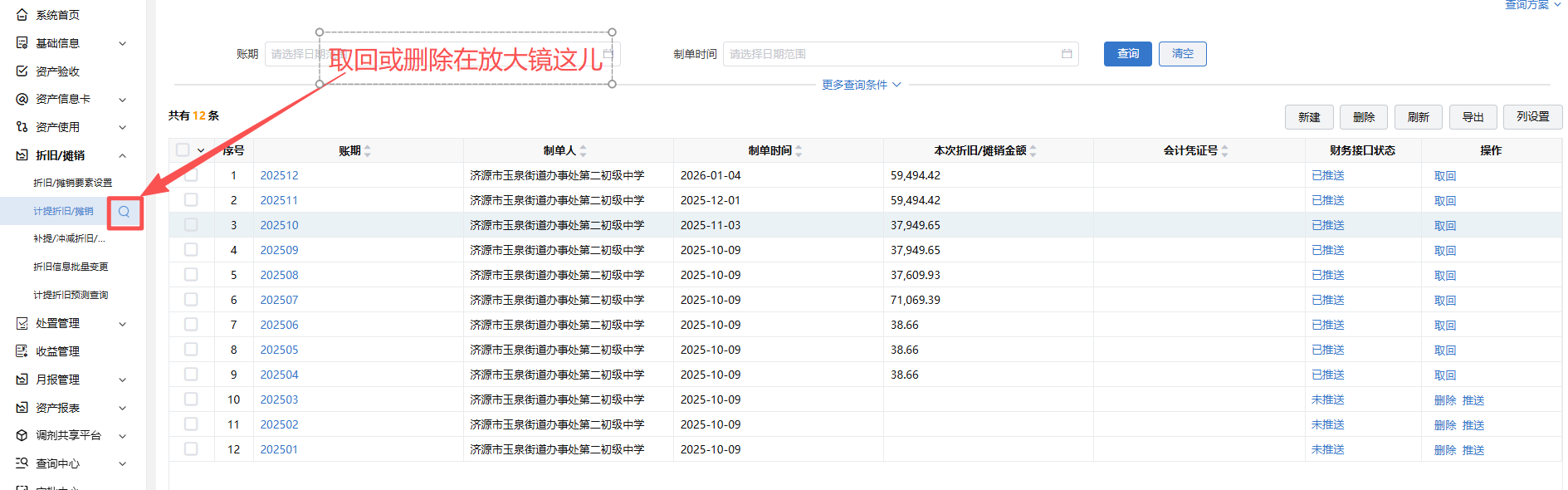Open 收益管理 menu item
This screenshot has height=490, width=1568.
pos(57,351)
